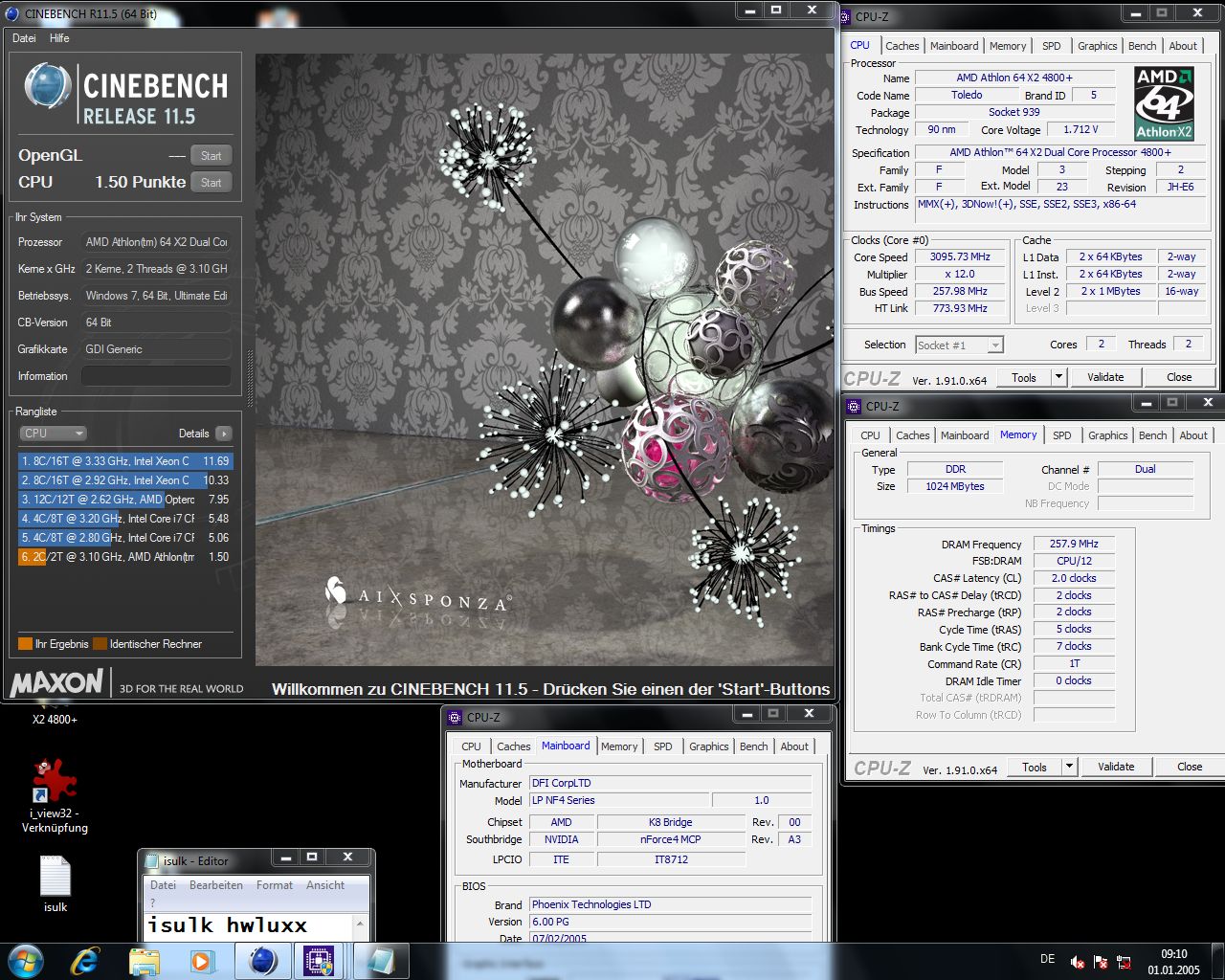1225x980 pixels.
Task: Click the Information input field in Cinebench
Action: [x=156, y=376]
